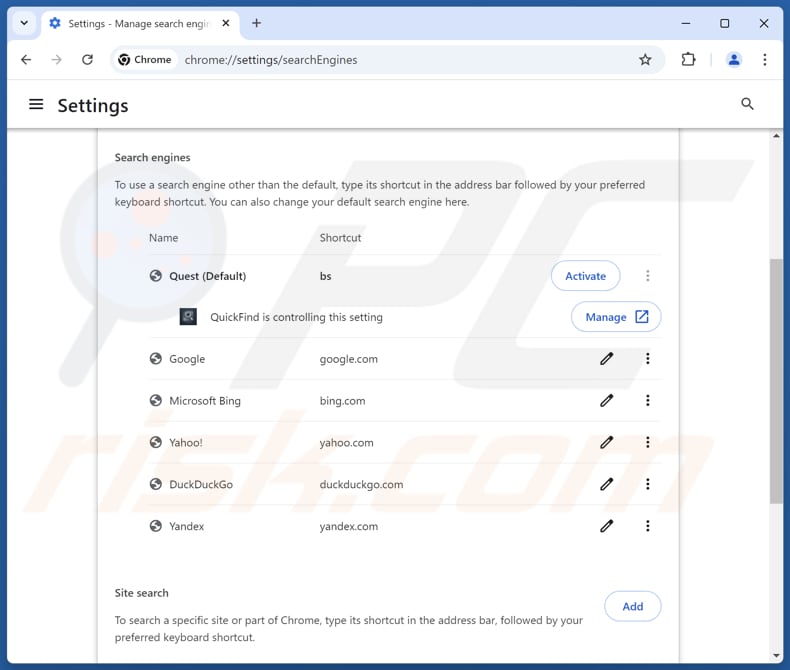This screenshot has height=670, width=790.
Task: Open the profile avatar icon
Action: pos(734,59)
